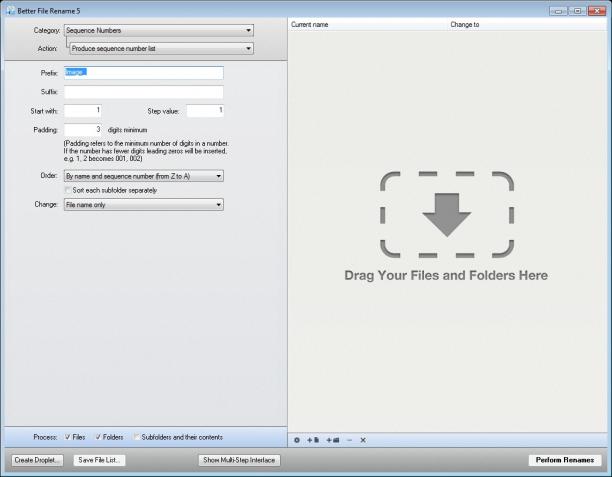Screen dimensions: 612x477
Task: Click the Padding digits field
Action: point(83,130)
